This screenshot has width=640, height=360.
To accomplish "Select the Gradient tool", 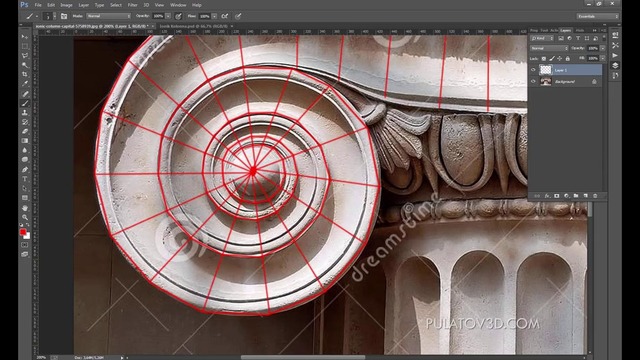I will (24, 141).
